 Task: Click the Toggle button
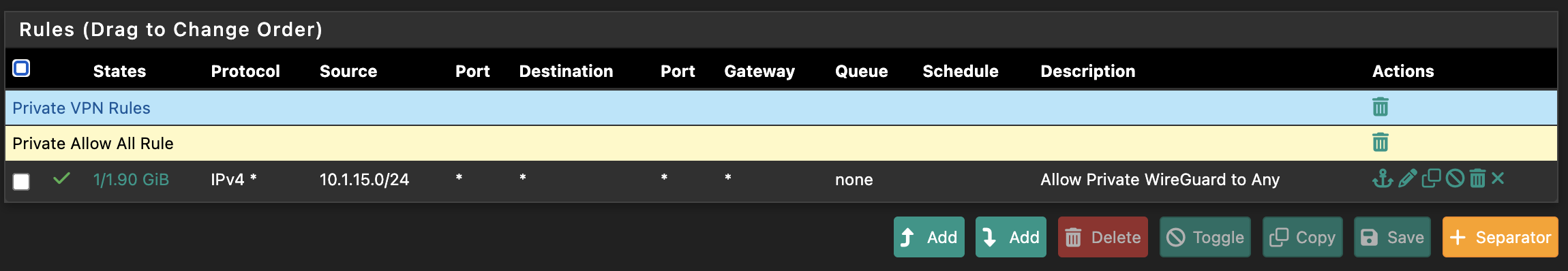point(1205,237)
